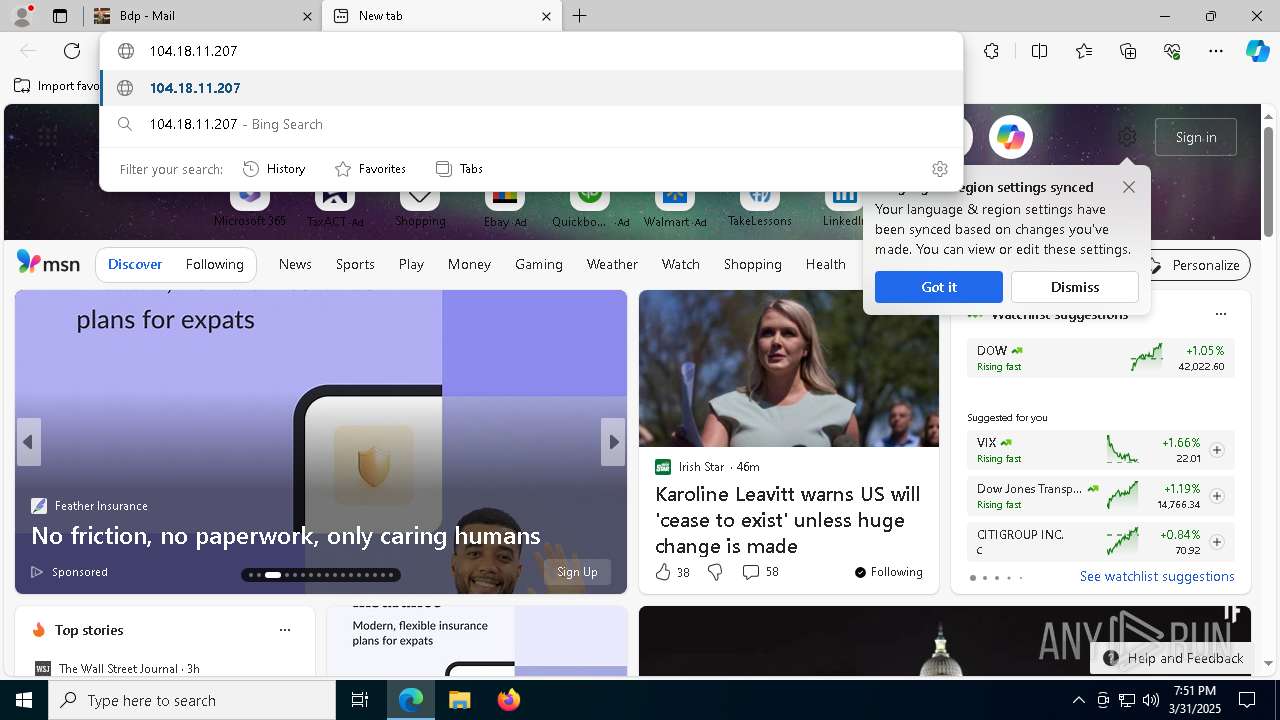This screenshot has height=720, width=1280.
Task: Open the Browser essentials heart icon
Action: click(x=1172, y=51)
